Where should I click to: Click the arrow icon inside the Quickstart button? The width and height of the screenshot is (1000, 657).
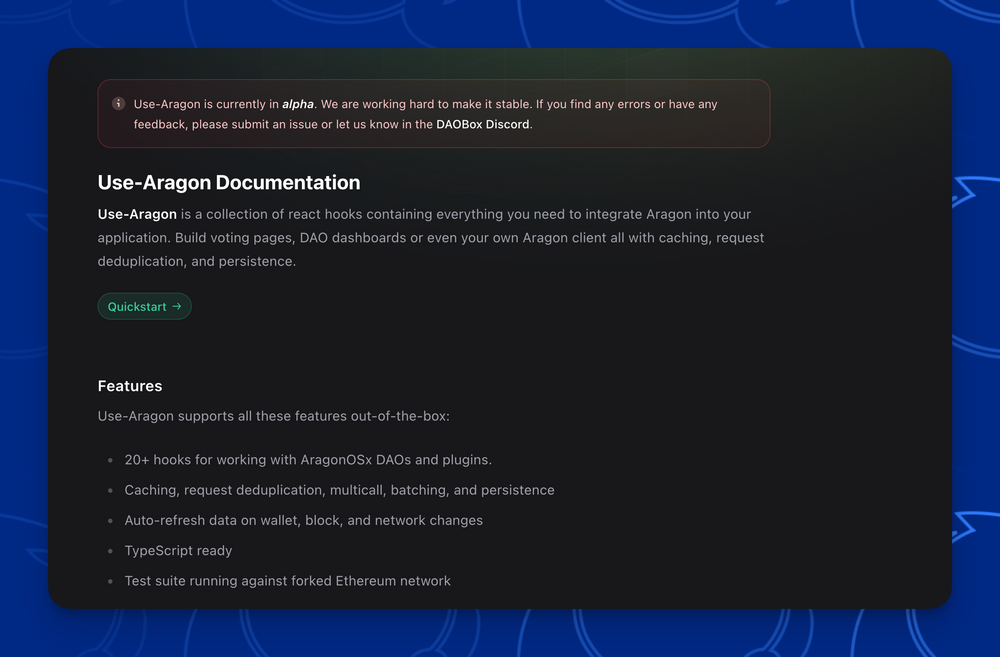pyautogui.click(x=178, y=306)
